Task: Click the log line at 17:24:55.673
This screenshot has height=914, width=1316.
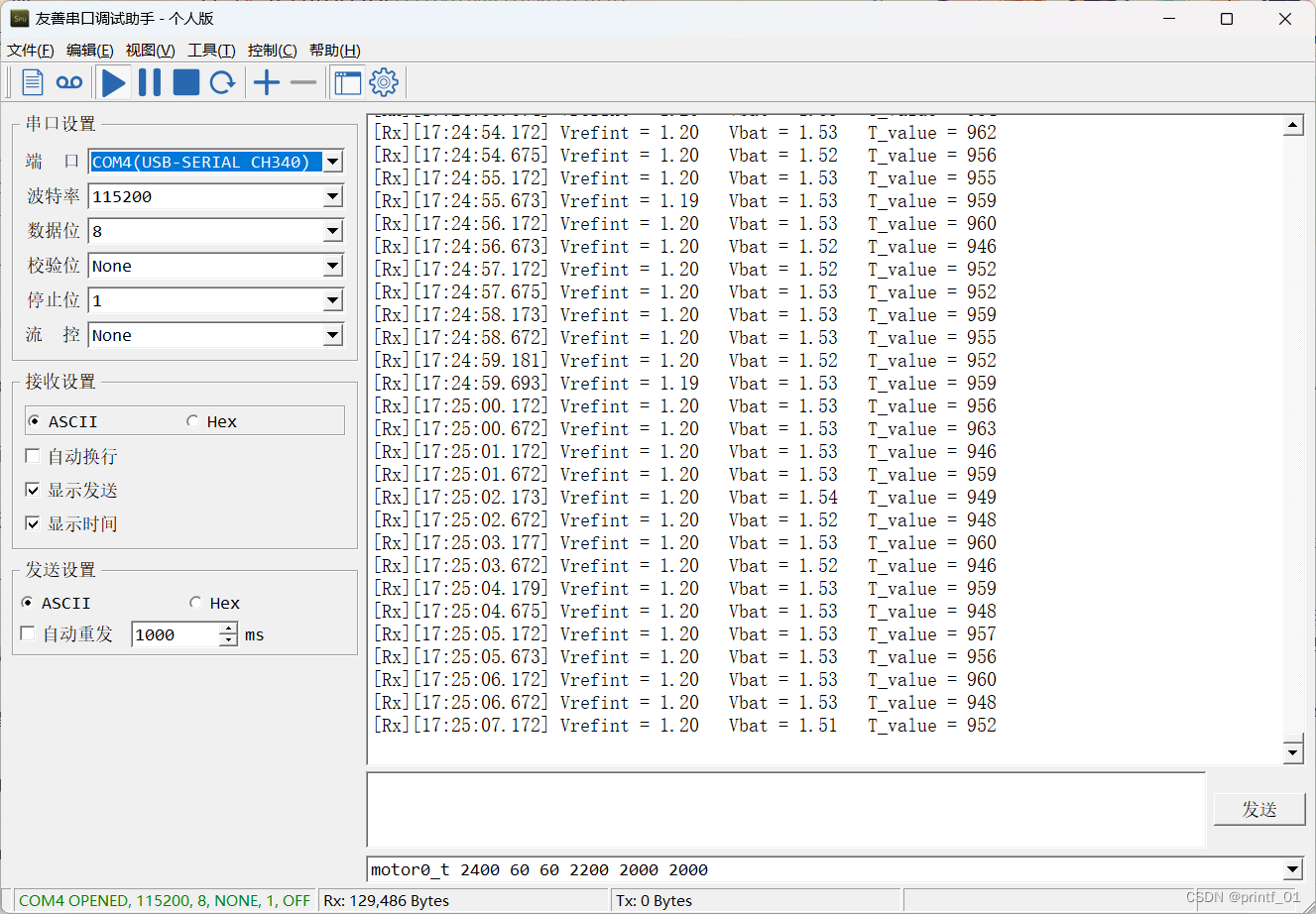Action: (685, 201)
